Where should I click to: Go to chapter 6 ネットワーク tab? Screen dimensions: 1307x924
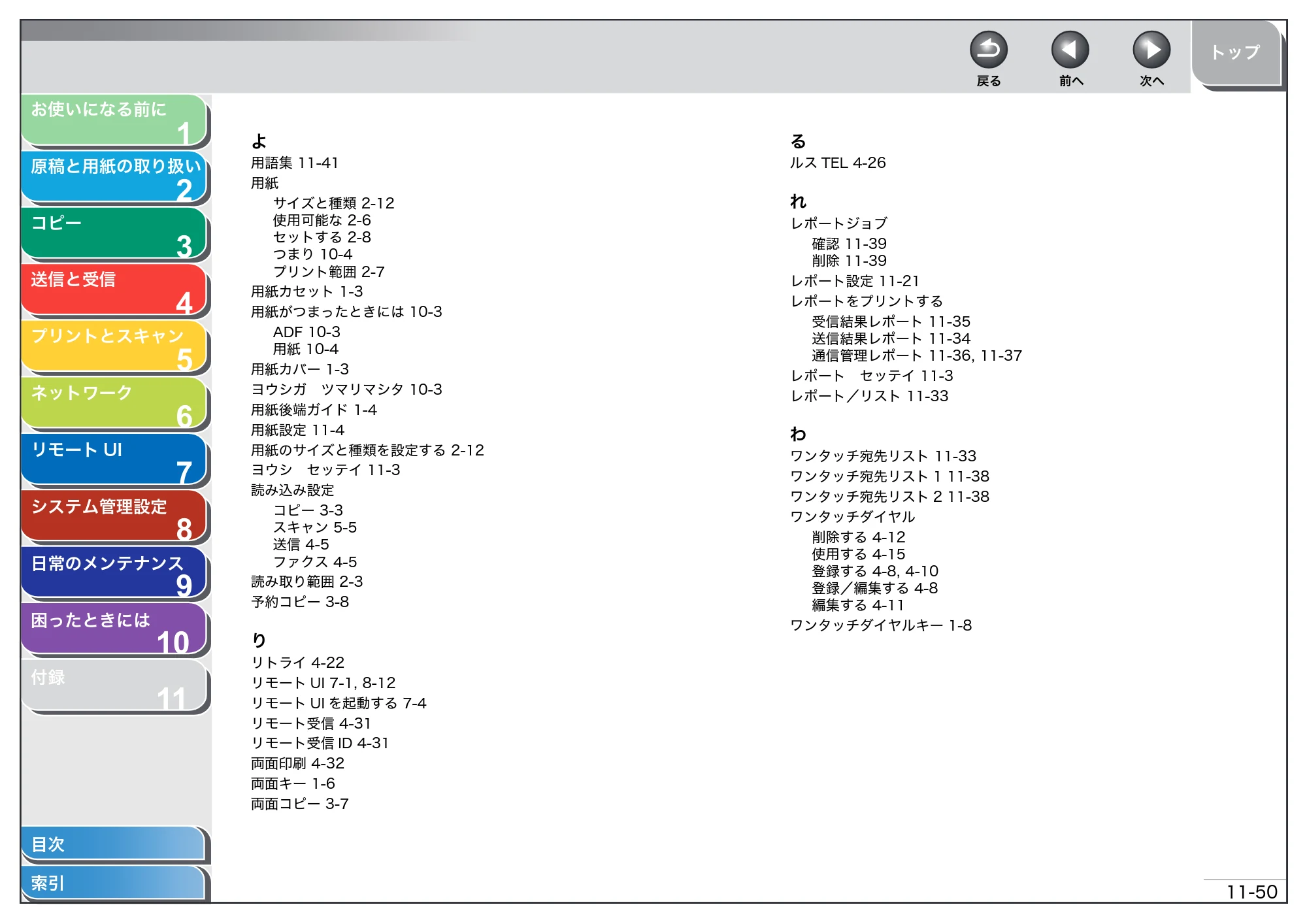coord(114,403)
